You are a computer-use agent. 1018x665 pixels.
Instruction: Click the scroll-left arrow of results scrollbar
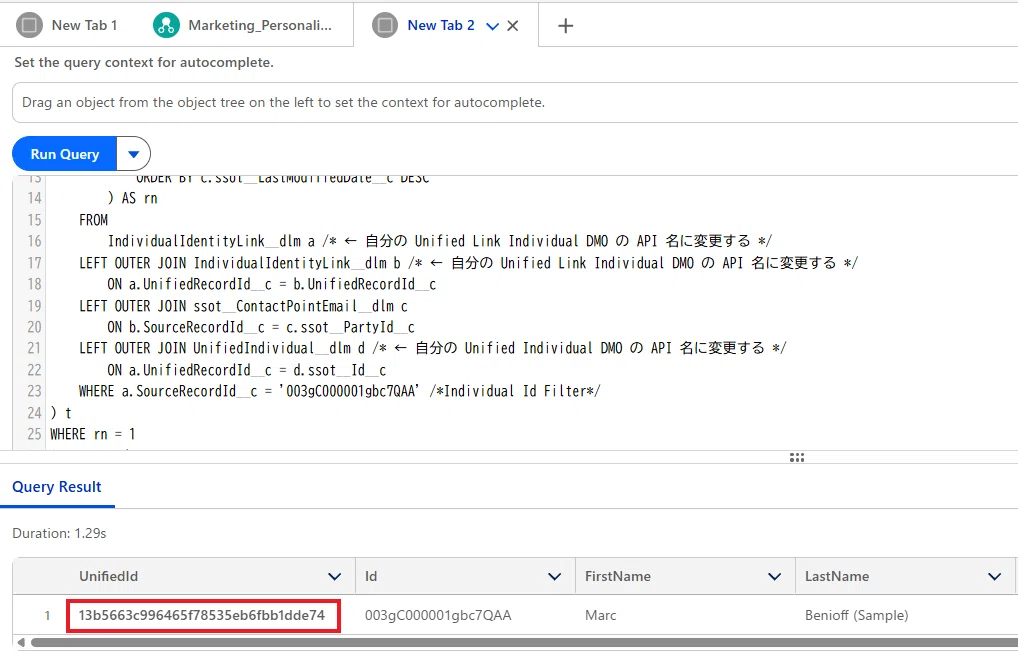21,642
